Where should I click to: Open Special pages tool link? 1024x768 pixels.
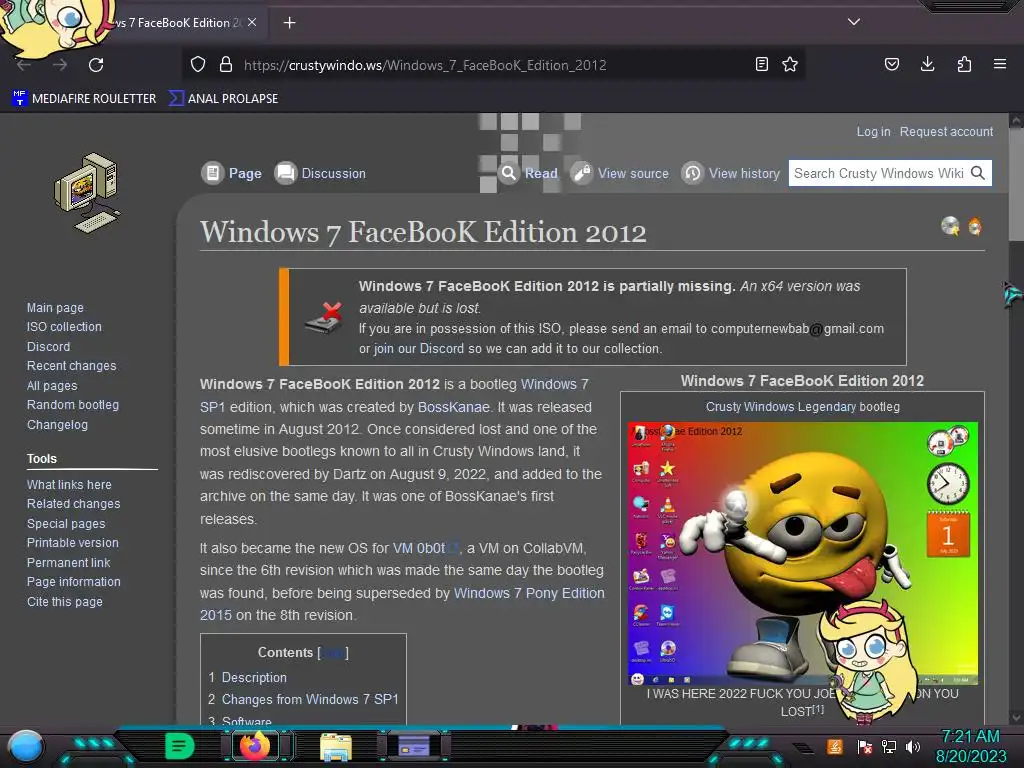(x=65, y=524)
